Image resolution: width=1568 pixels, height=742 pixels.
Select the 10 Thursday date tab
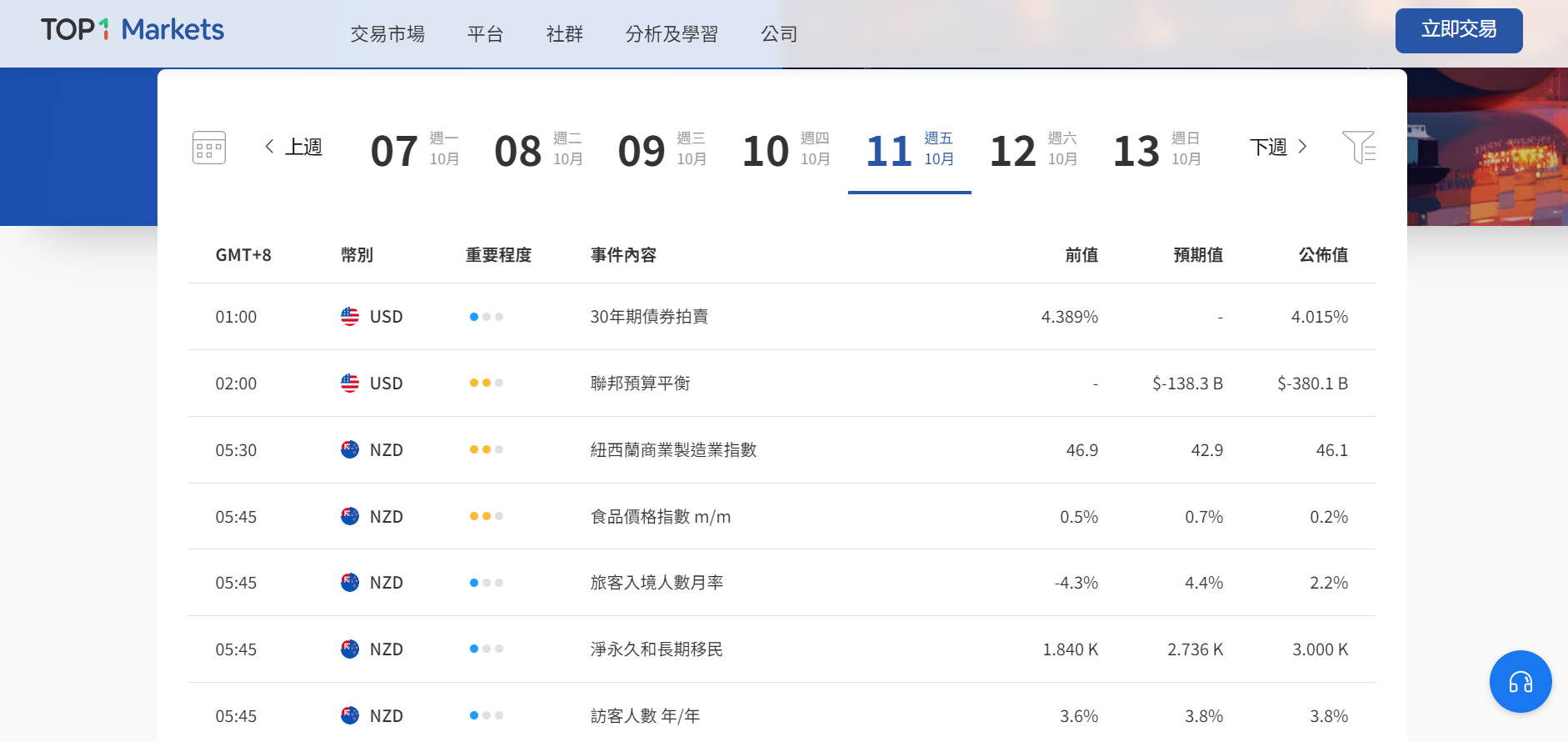(x=786, y=150)
